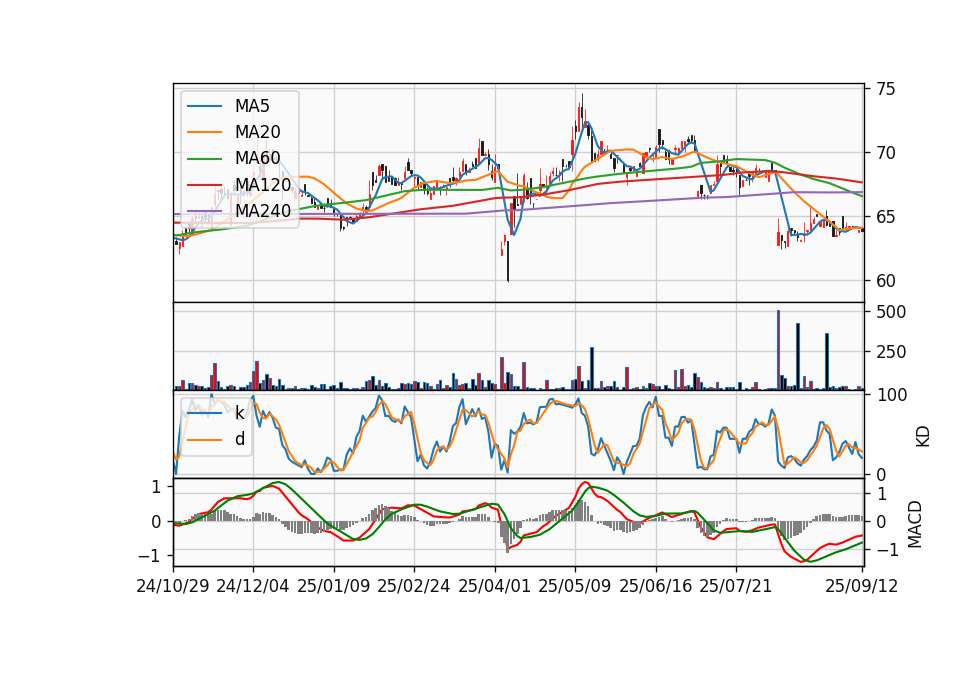Image resolution: width=960 pixels, height=690 pixels.
Task: Click the KD axis title
Action: 923,436
